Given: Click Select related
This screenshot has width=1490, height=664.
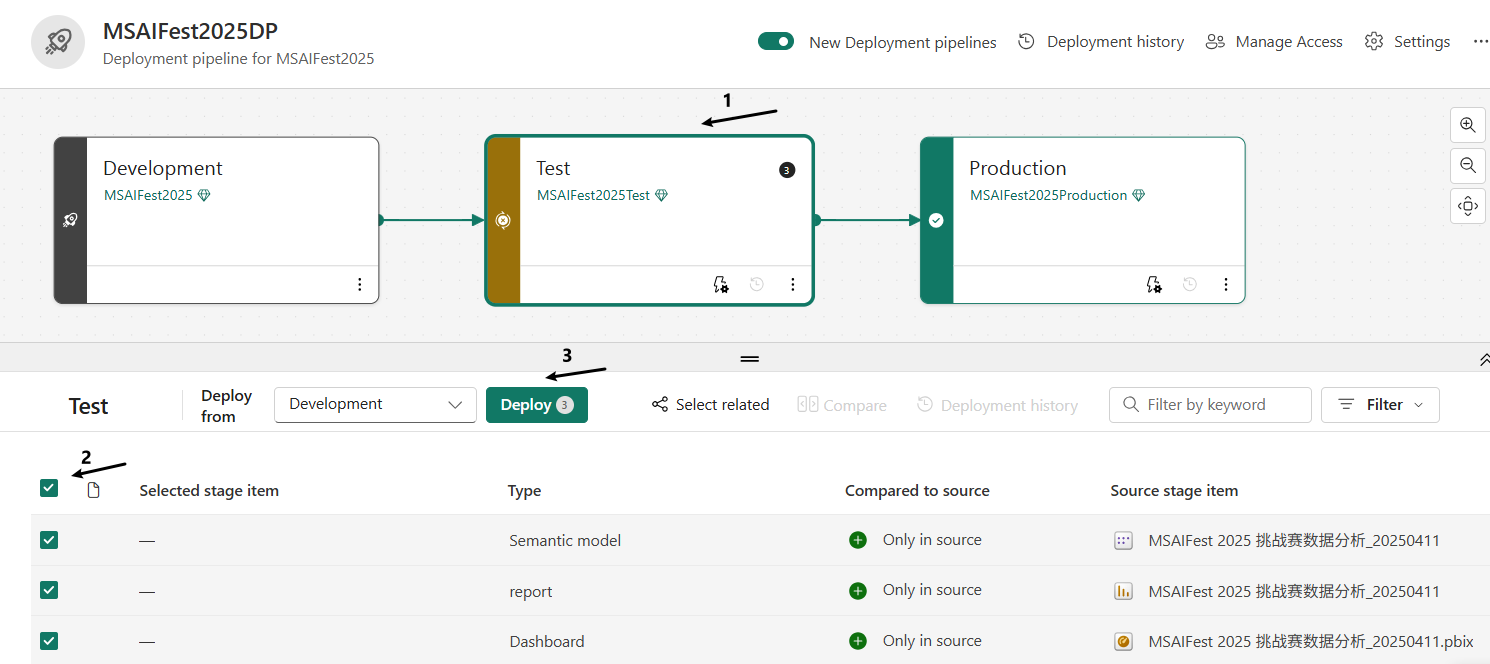Looking at the screenshot, I should pyautogui.click(x=710, y=405).
